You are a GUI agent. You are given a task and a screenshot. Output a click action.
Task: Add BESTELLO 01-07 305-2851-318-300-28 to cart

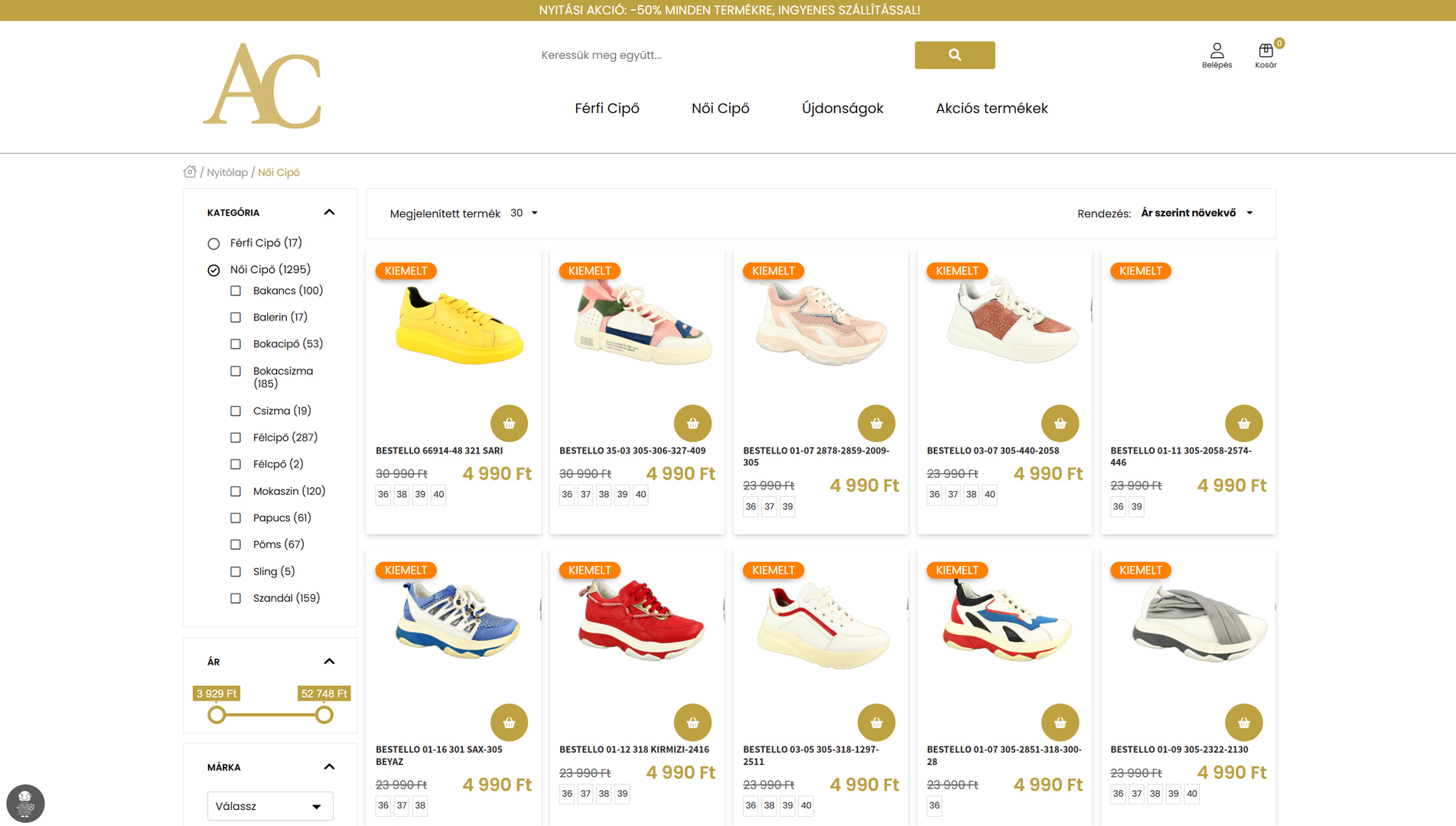(x=1060, y=722)
